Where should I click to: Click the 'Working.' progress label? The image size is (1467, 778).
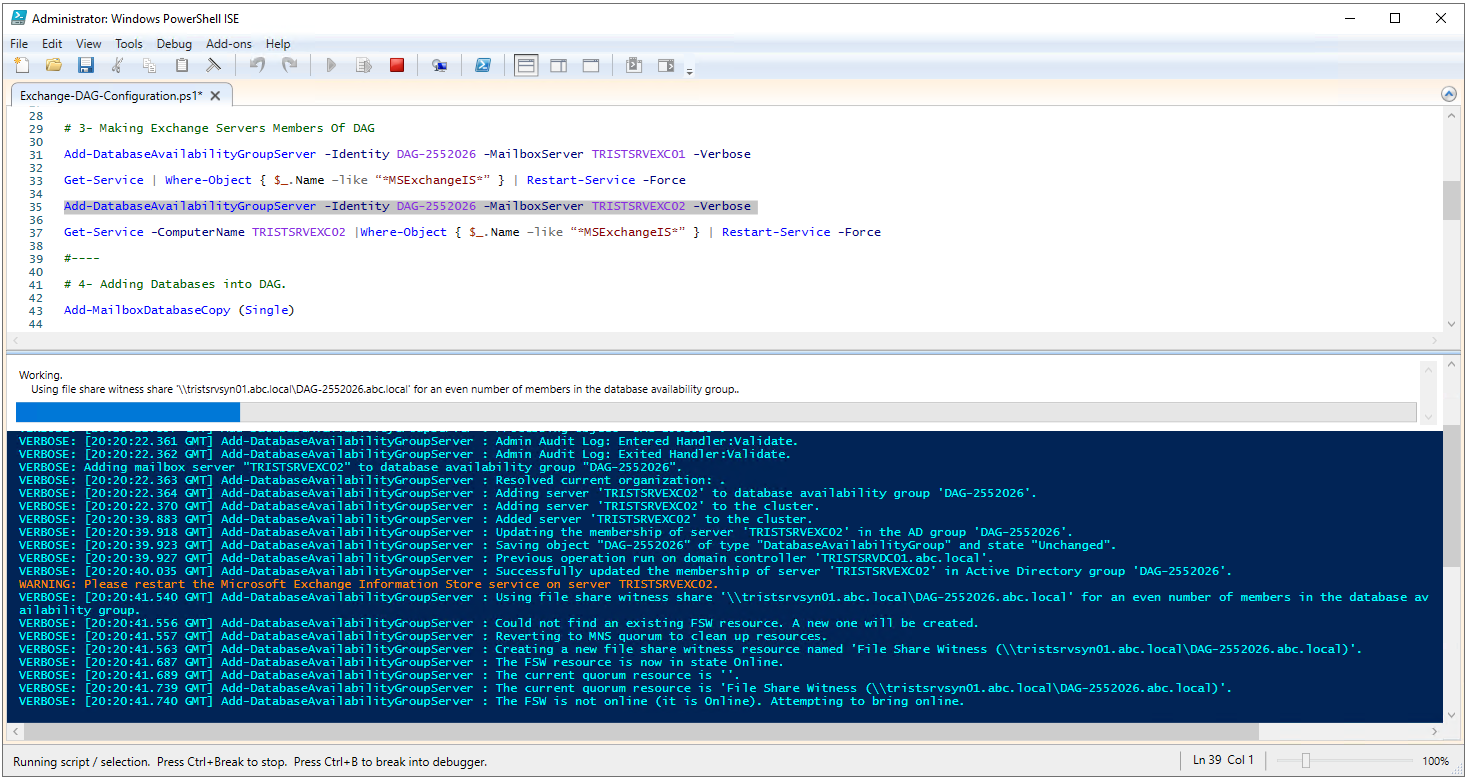pos(40,376)
